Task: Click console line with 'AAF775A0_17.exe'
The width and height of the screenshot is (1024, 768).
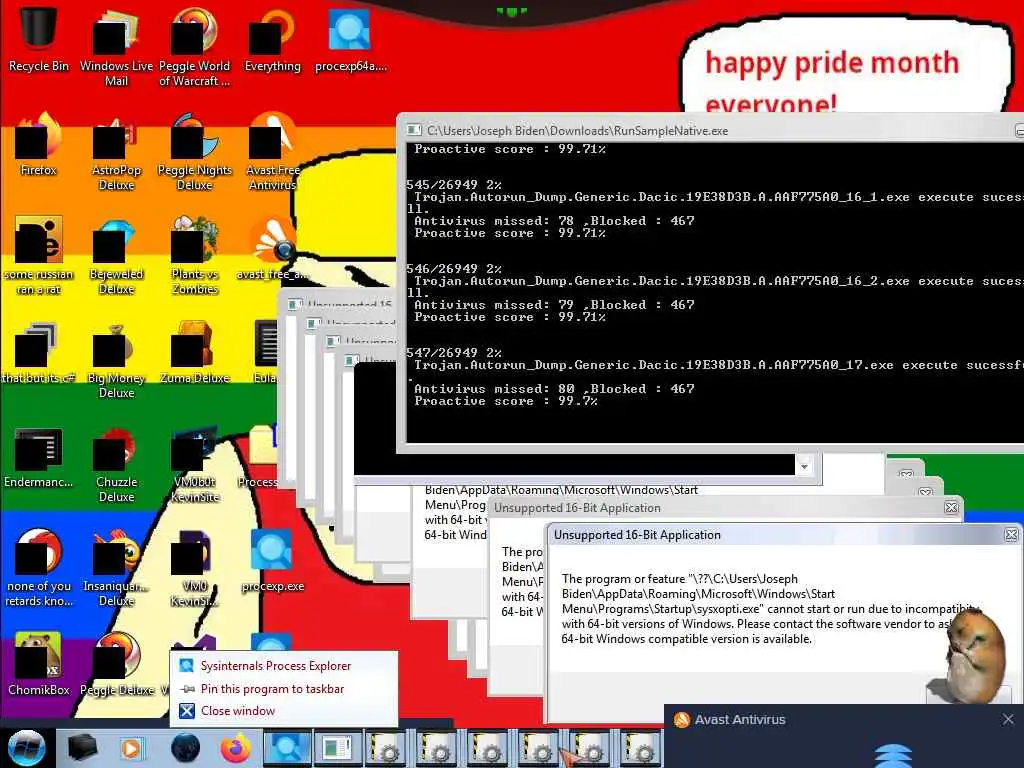Action: [718, 366]
